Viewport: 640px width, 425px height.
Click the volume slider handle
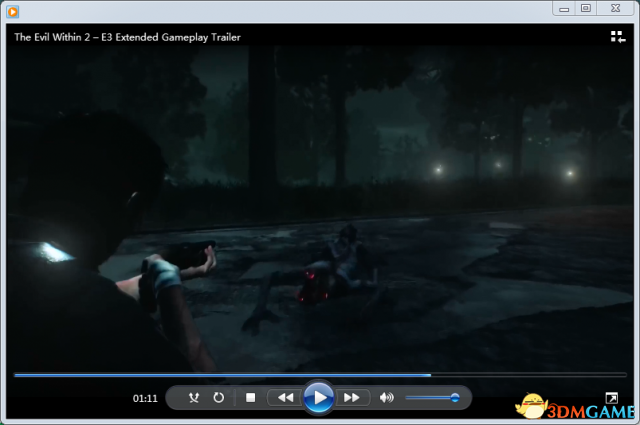pyautogui.click(x=455, y=397)
